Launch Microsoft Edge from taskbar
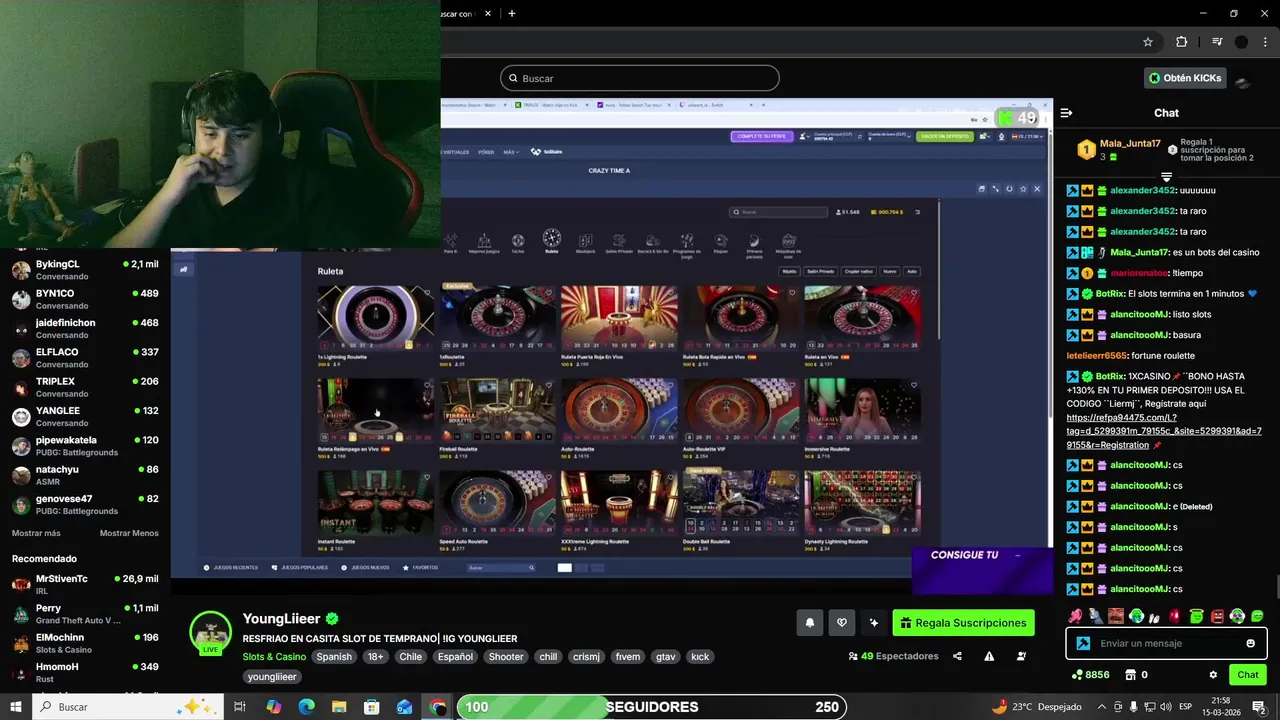Image resolution: width=1280 pixels, height=720 pixels. [306, 707]
